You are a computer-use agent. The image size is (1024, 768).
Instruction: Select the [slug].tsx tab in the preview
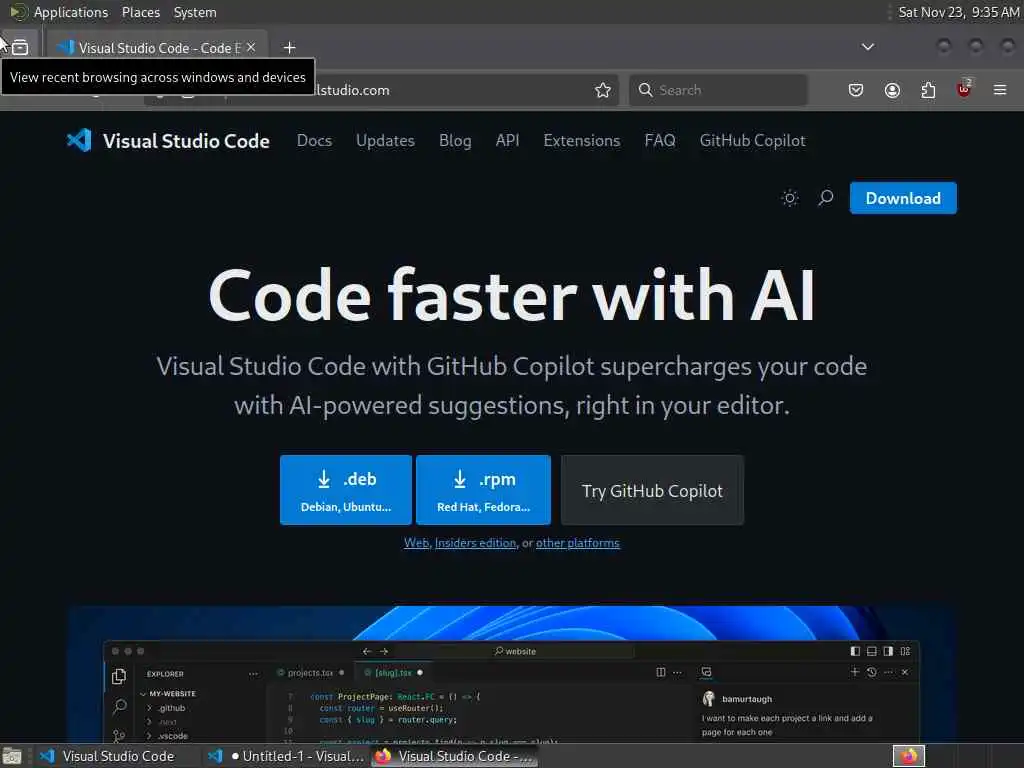(x=393, y=673)
